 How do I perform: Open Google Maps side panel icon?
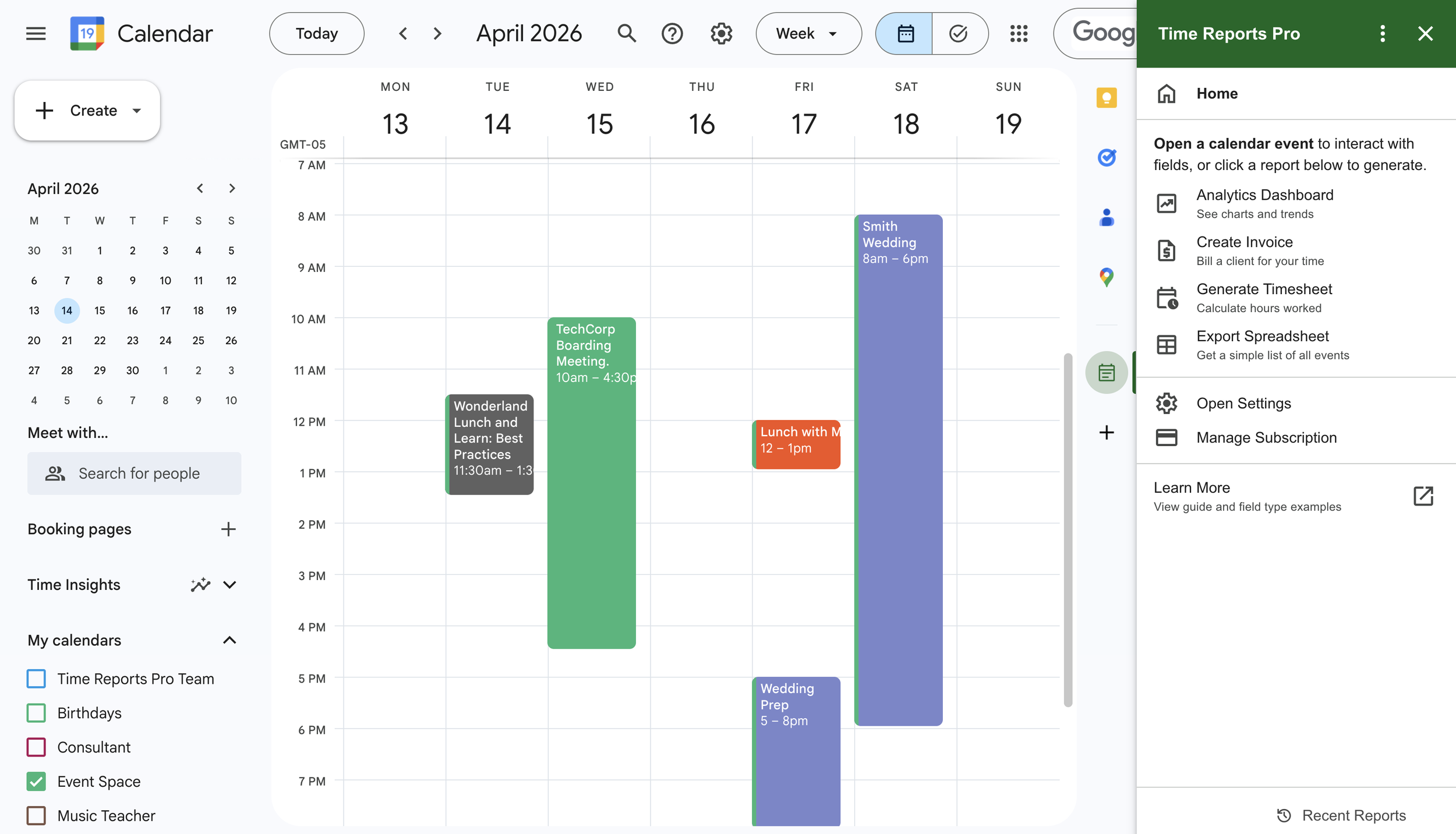1106,277
